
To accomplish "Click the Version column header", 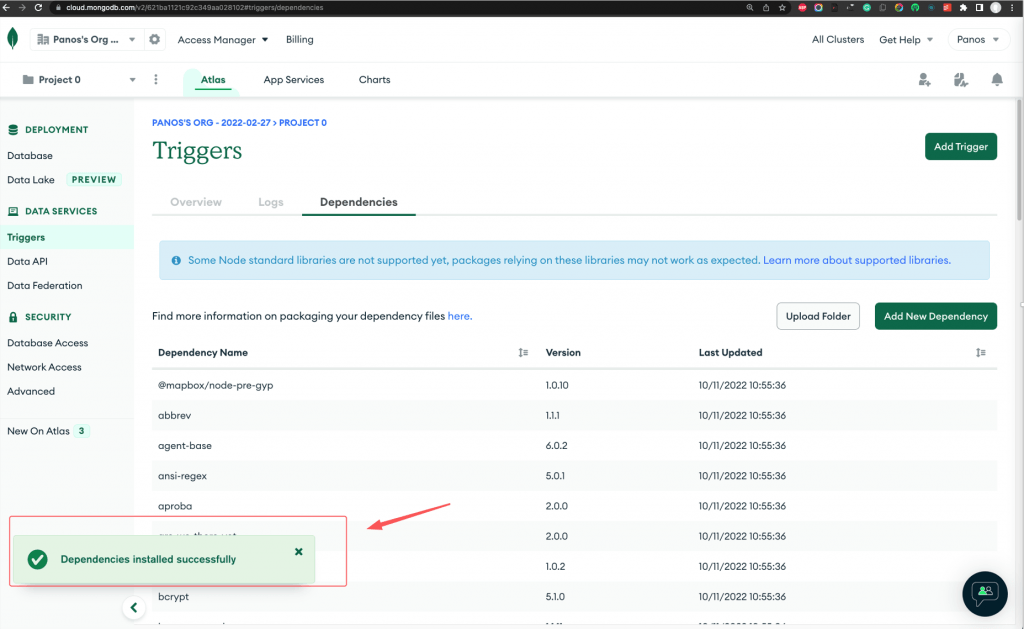I will tap(563, 353).
